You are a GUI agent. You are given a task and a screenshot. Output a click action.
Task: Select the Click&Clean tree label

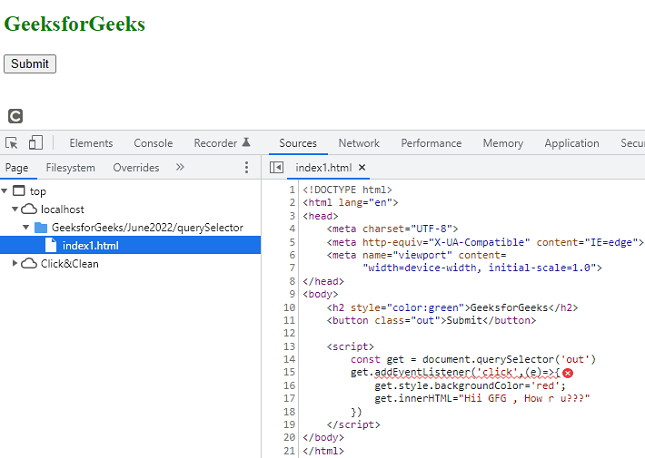pyautogui.click(x=70, y=263)
